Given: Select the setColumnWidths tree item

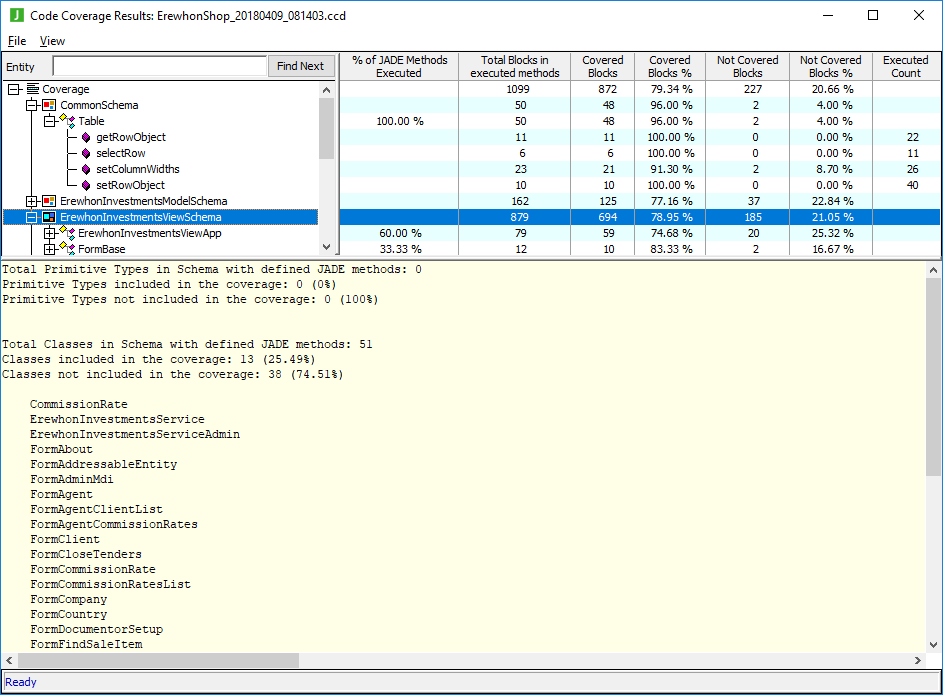Looking at the screenshot, I should pyautogui.click(x=138, y=170).
